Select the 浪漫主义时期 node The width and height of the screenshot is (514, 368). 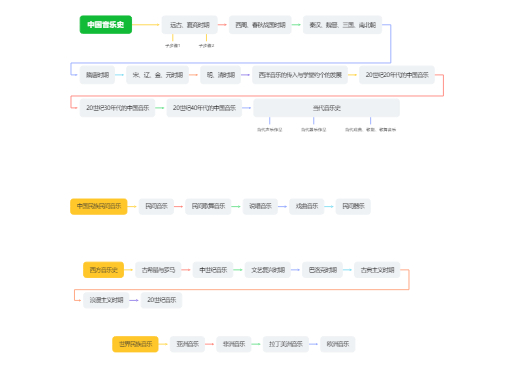106,300
